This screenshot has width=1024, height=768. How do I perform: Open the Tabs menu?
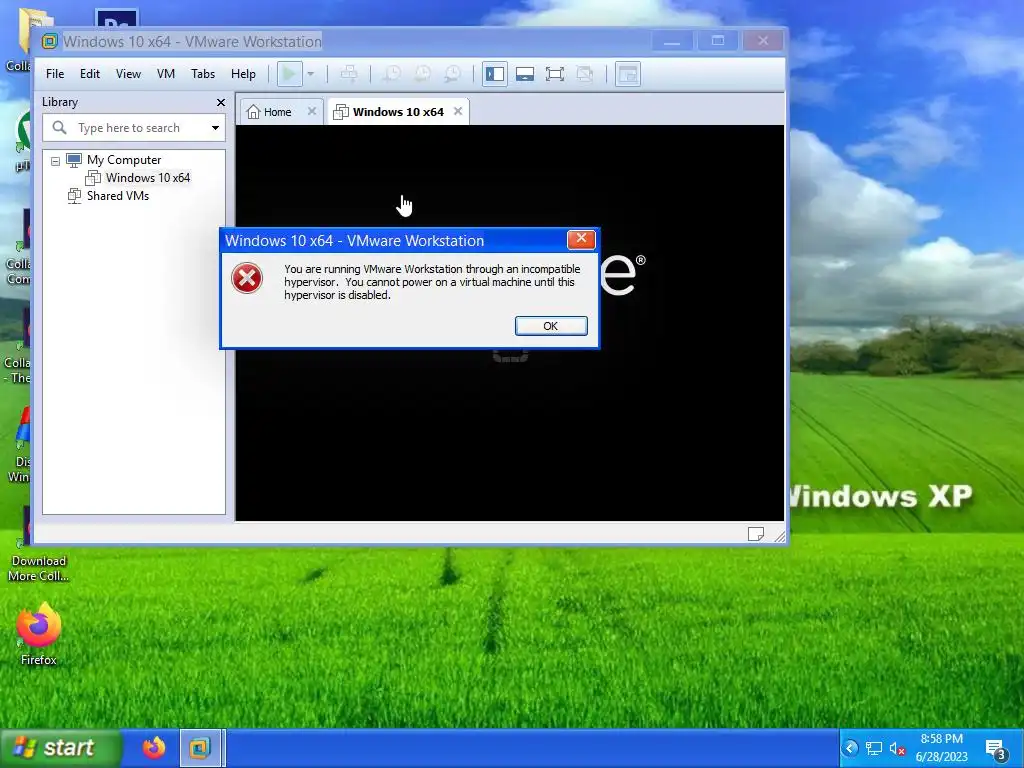(203, 74)
